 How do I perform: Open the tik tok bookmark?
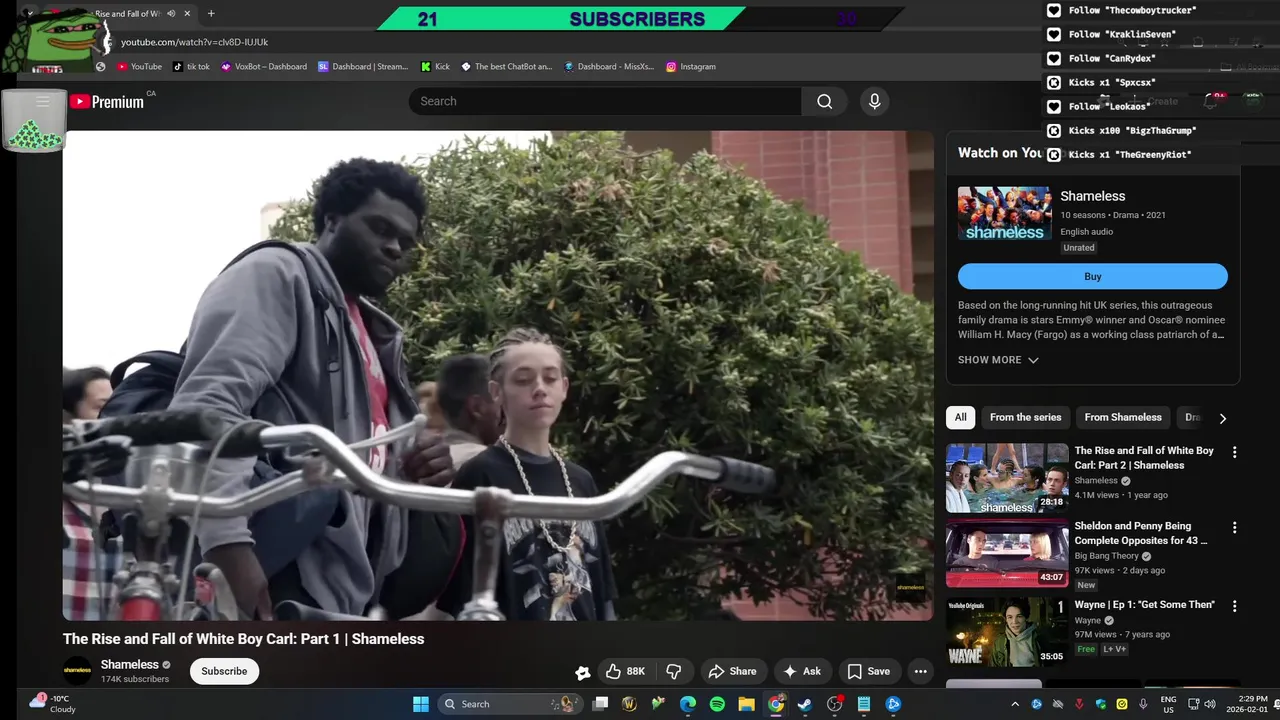[x=191, y=67]
